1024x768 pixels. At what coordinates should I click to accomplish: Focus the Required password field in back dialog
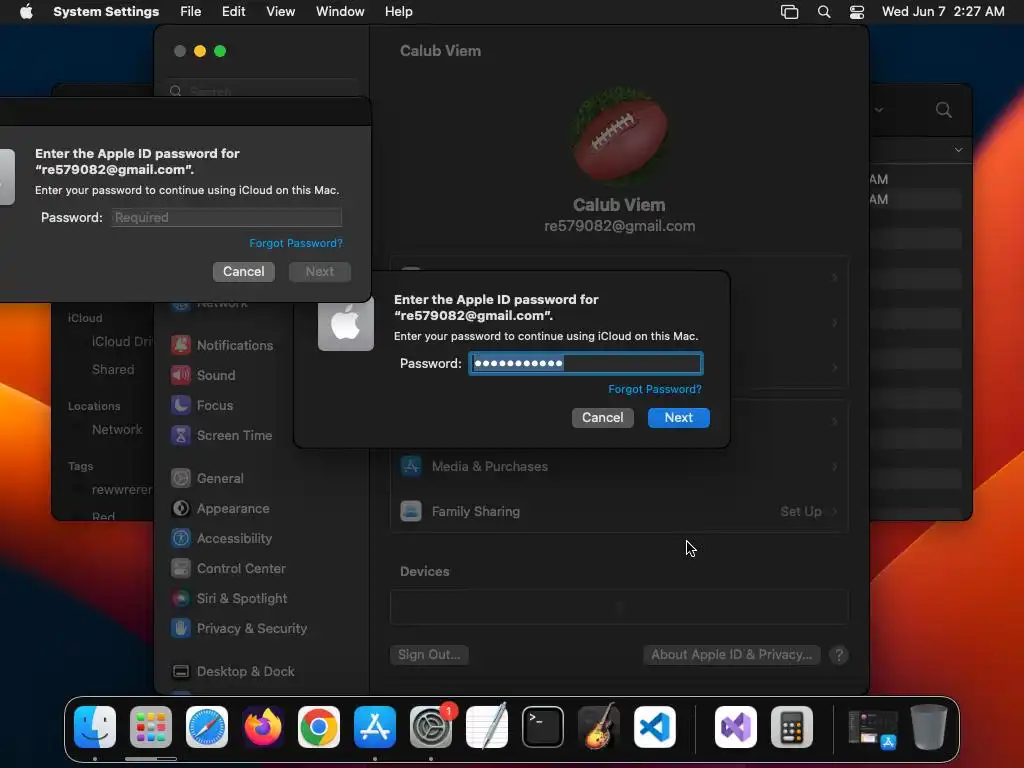click(x=227, y=217)
